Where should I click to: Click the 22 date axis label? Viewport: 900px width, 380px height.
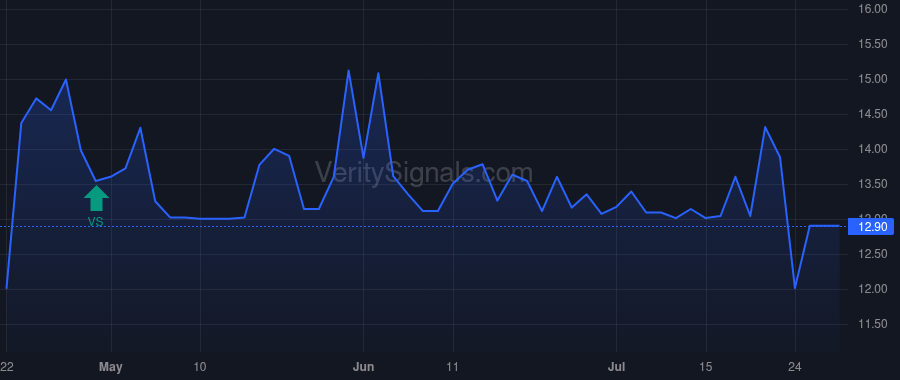[6, 367]
